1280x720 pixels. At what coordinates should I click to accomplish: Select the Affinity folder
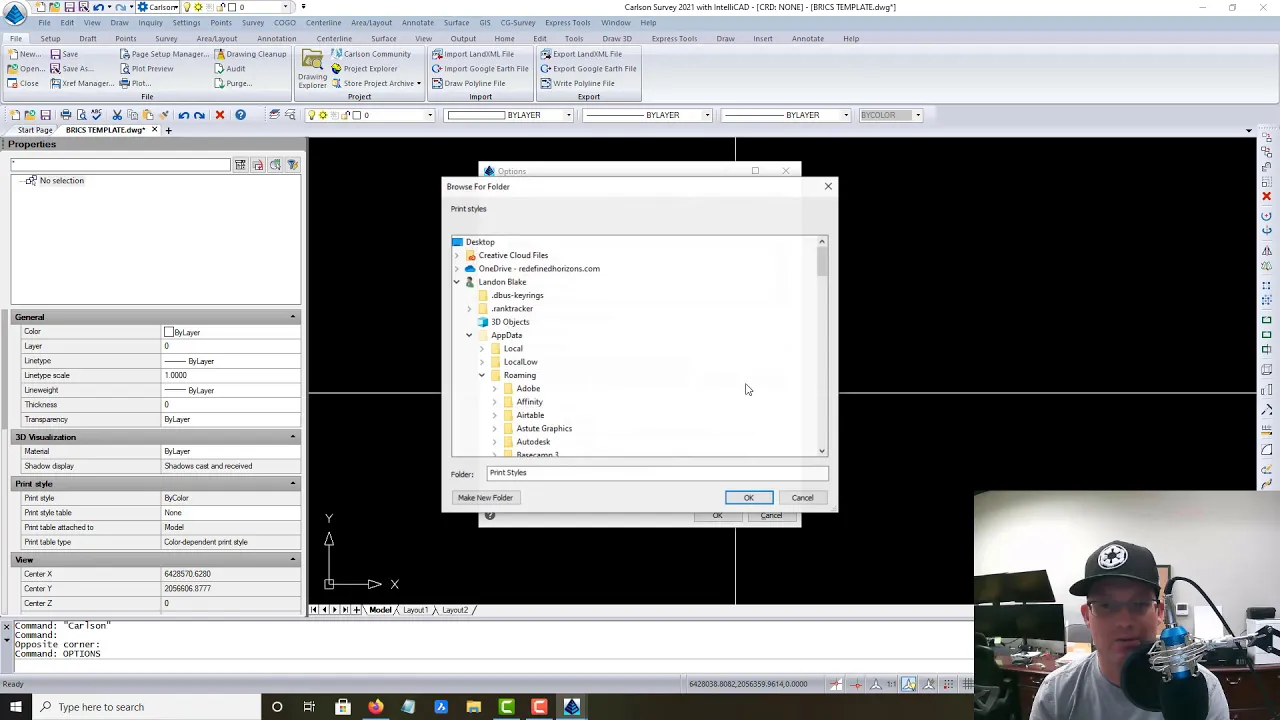[529, 402]
